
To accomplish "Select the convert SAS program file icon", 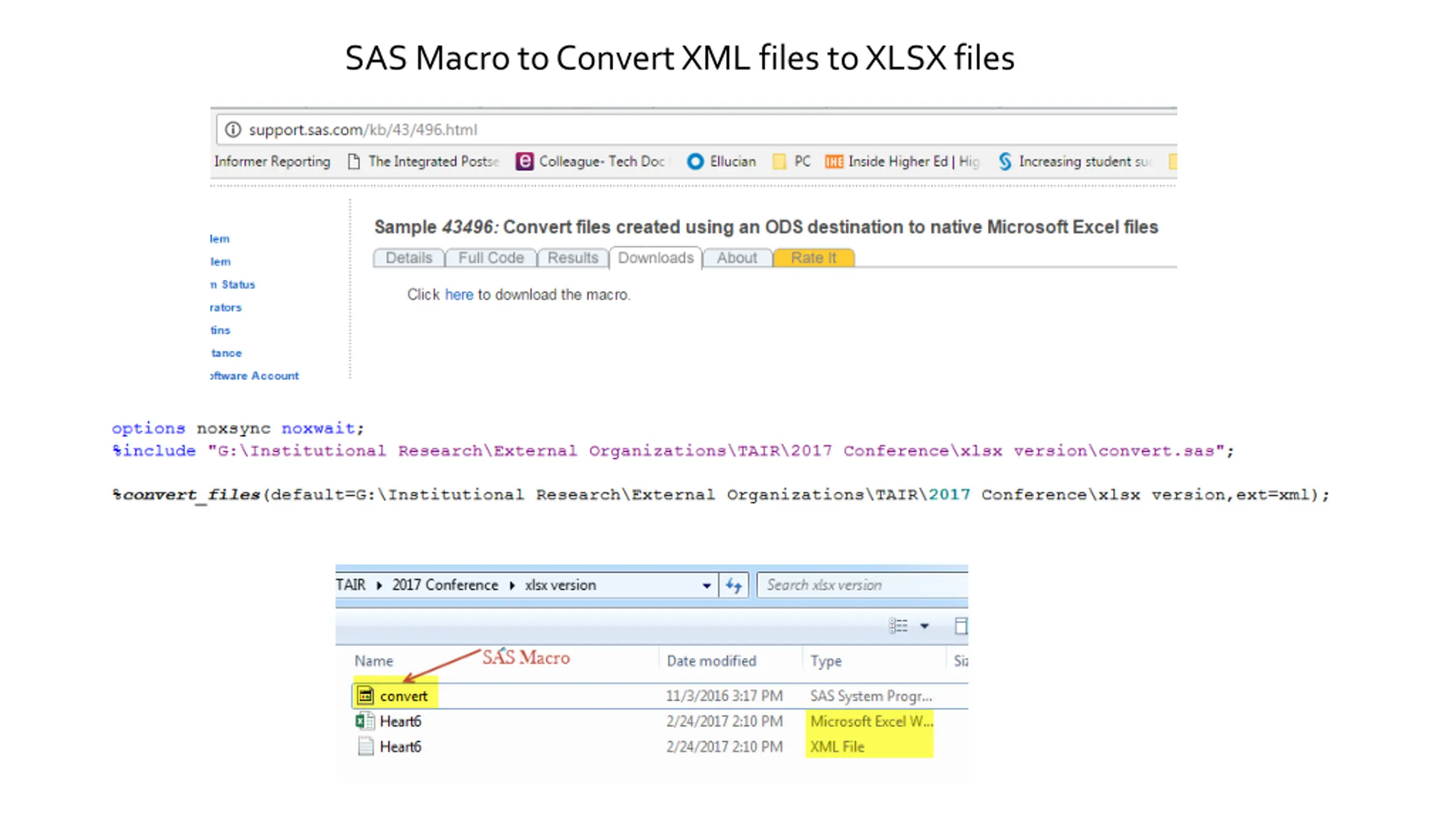I will pyautogui.click(x=365, y=696).
